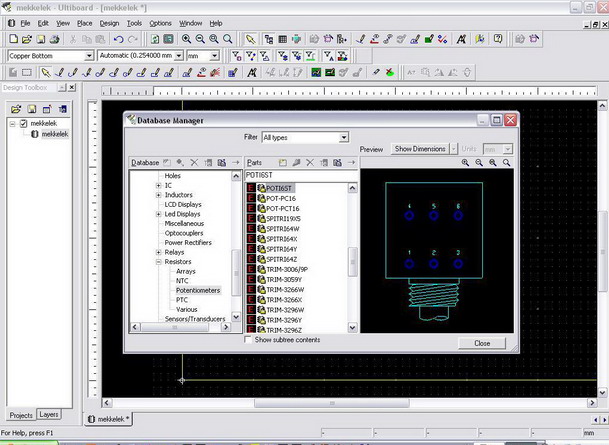
Task: Click the arrow icon in Database panel header
Action: 235,163
